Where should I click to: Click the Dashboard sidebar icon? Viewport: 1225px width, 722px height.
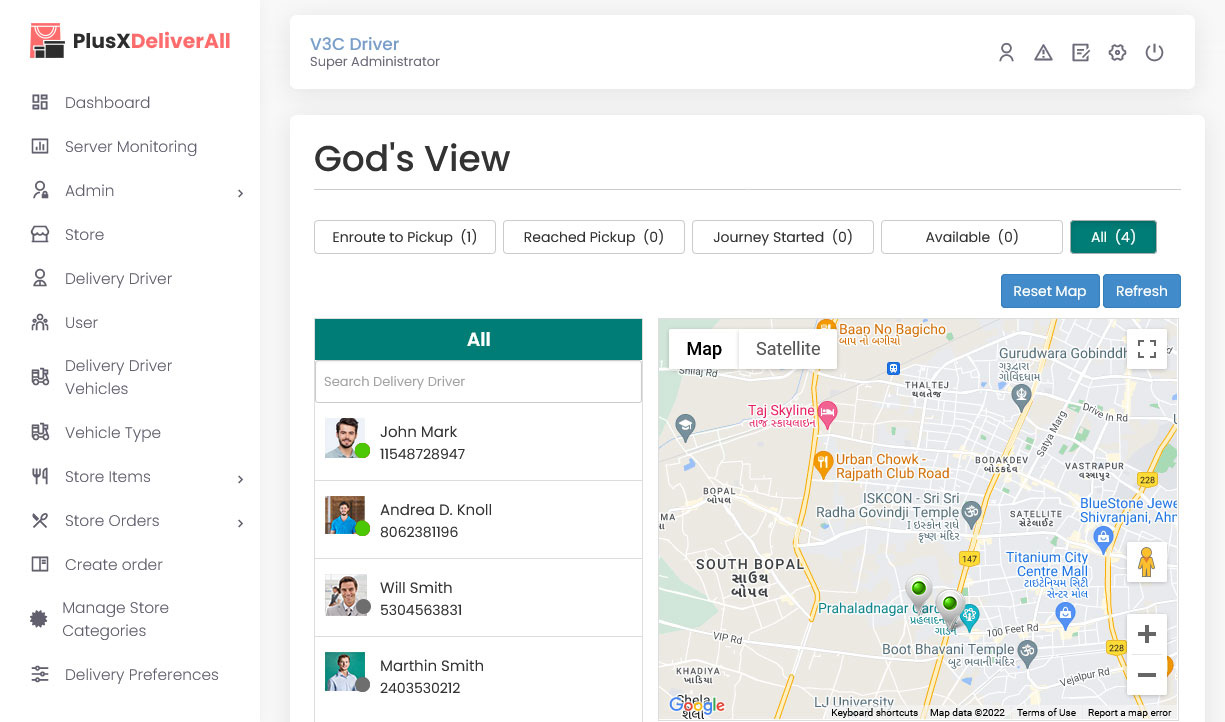[40, 102]
